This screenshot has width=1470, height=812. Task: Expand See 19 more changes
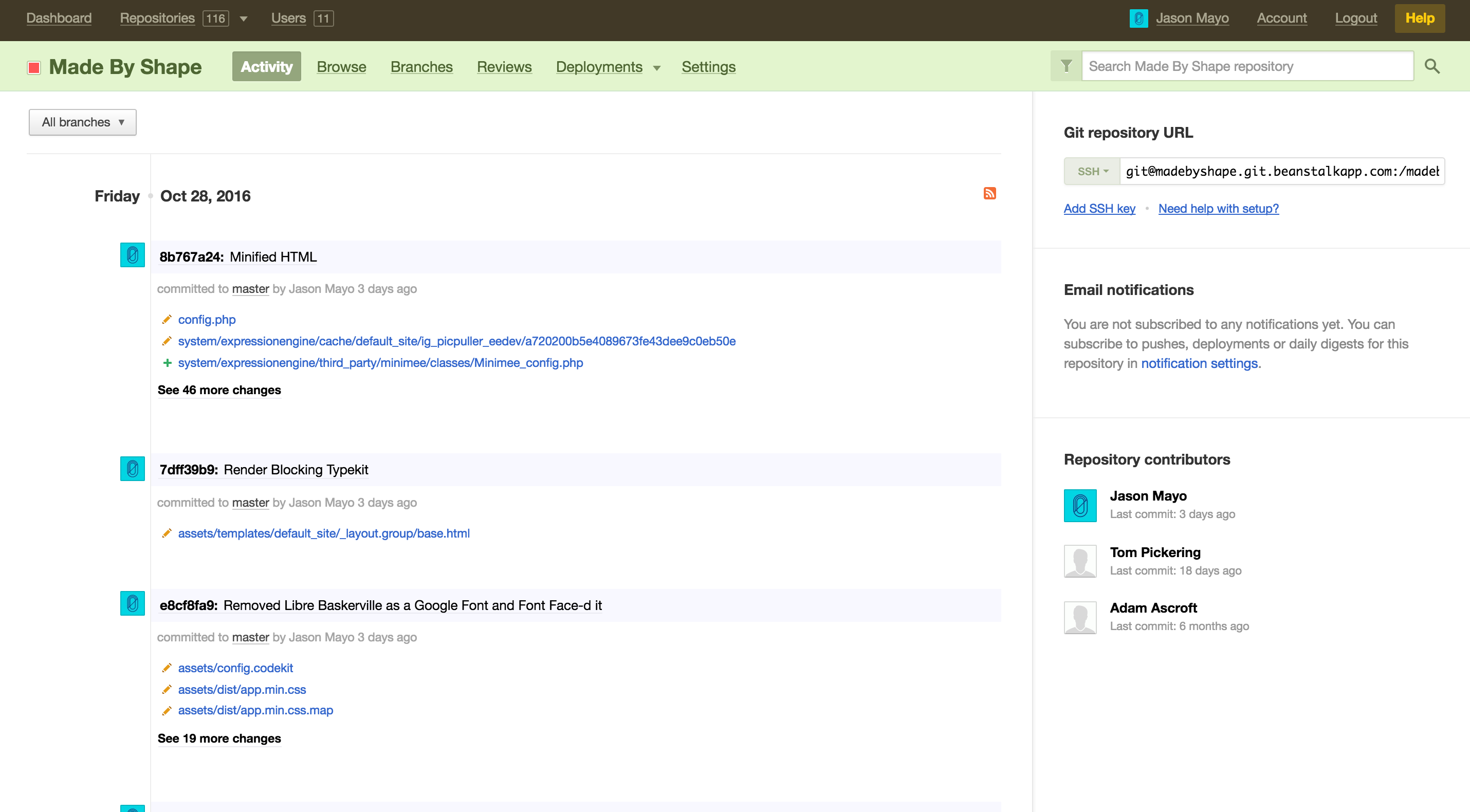click(219, 739)
